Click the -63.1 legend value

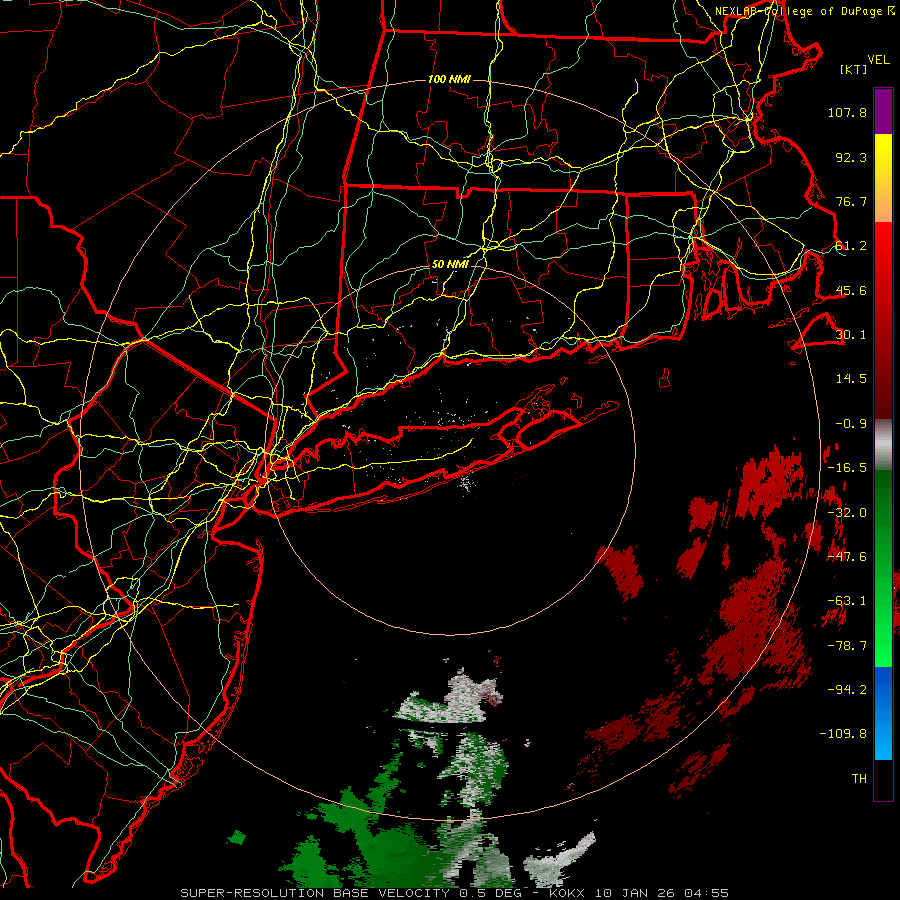tap(847, 601)
